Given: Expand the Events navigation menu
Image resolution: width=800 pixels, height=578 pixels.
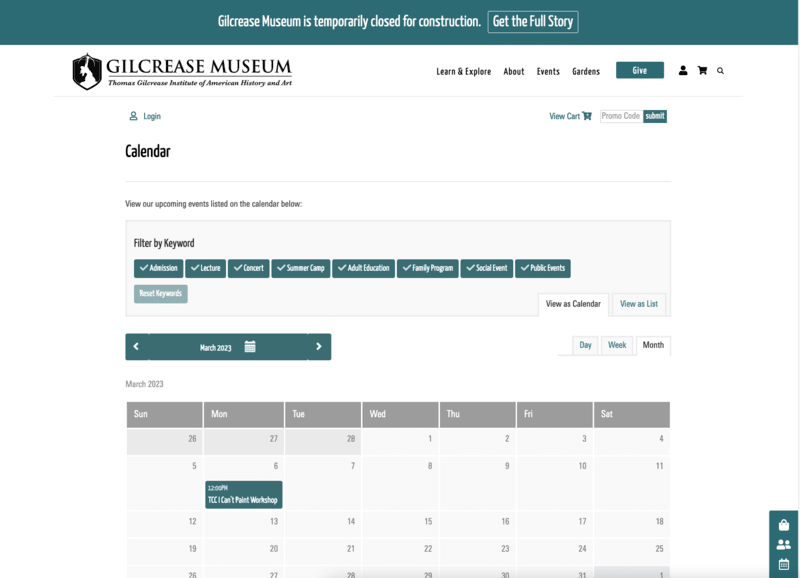Looking at the screenshot, I should (548, 71).
